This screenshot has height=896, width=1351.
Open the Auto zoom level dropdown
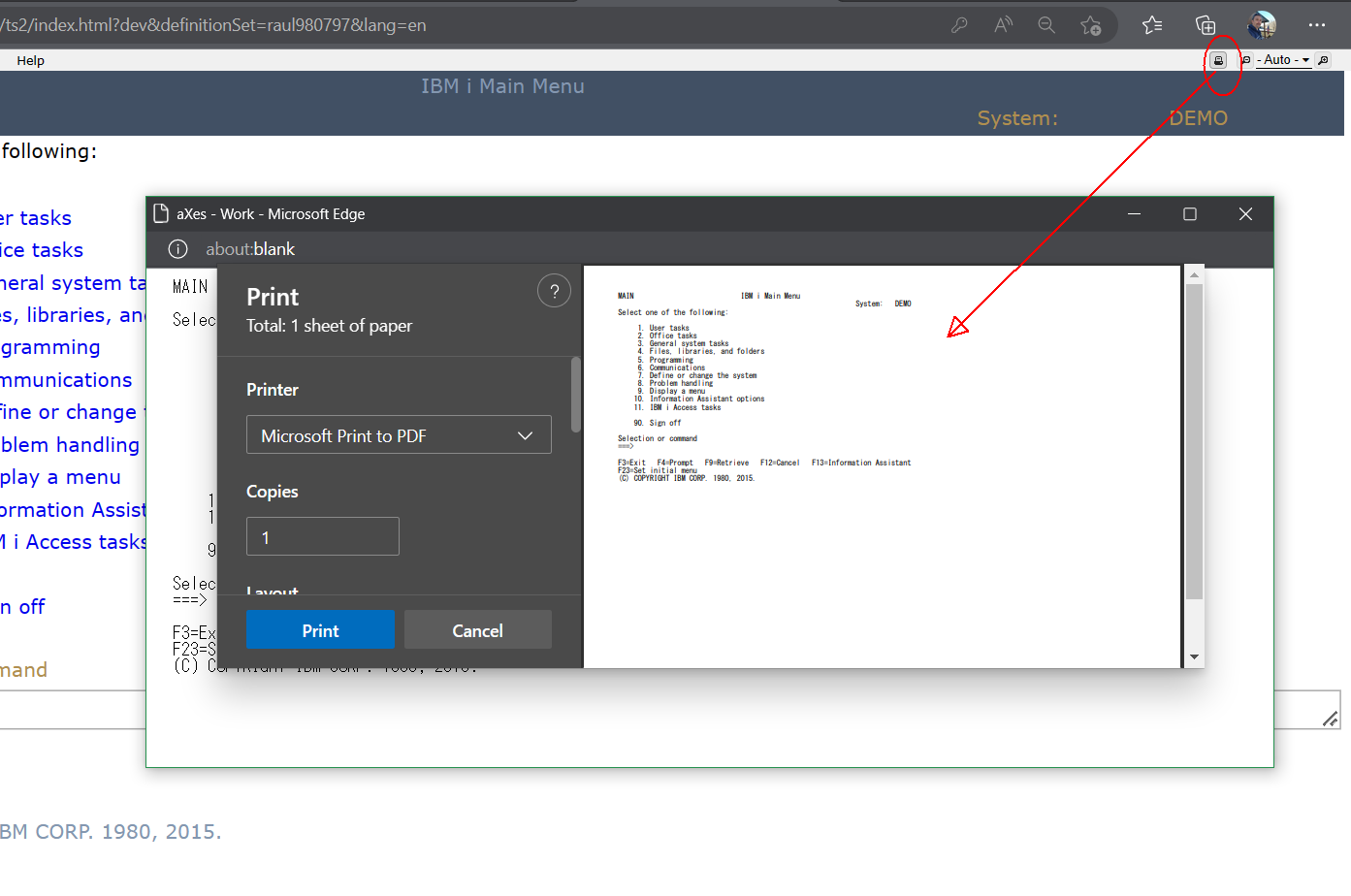(1284, 60)
